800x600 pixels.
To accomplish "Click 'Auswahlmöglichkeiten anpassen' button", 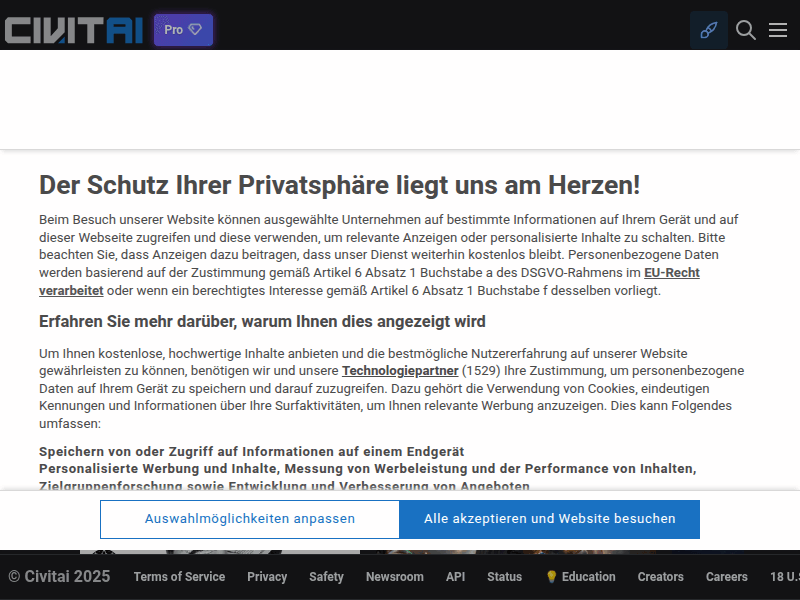I will pos(250,519).
